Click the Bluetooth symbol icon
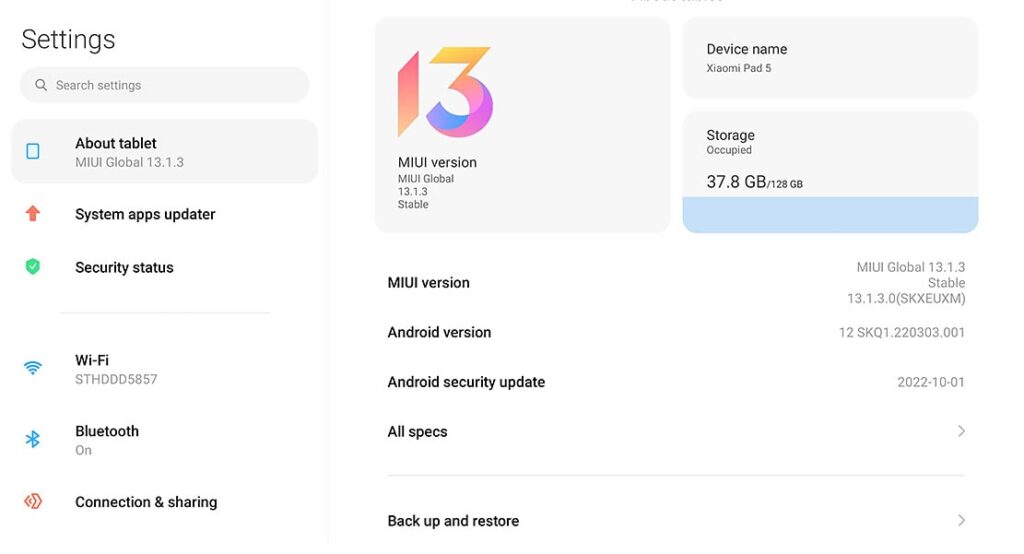The height and width of the screenshot is (554, 1024). [33, 439]
